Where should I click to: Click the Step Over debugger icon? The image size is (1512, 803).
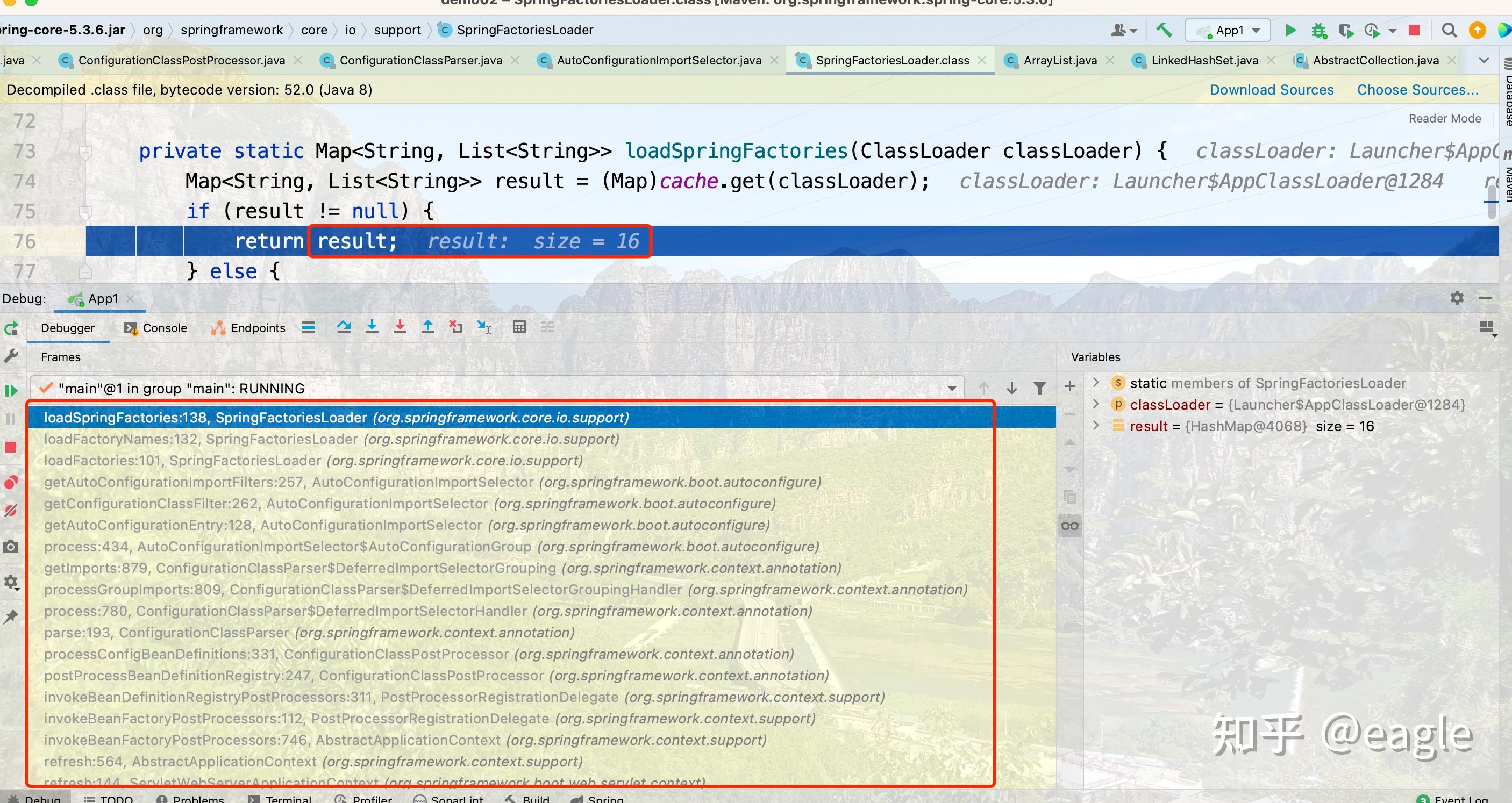tap(344, 327)
